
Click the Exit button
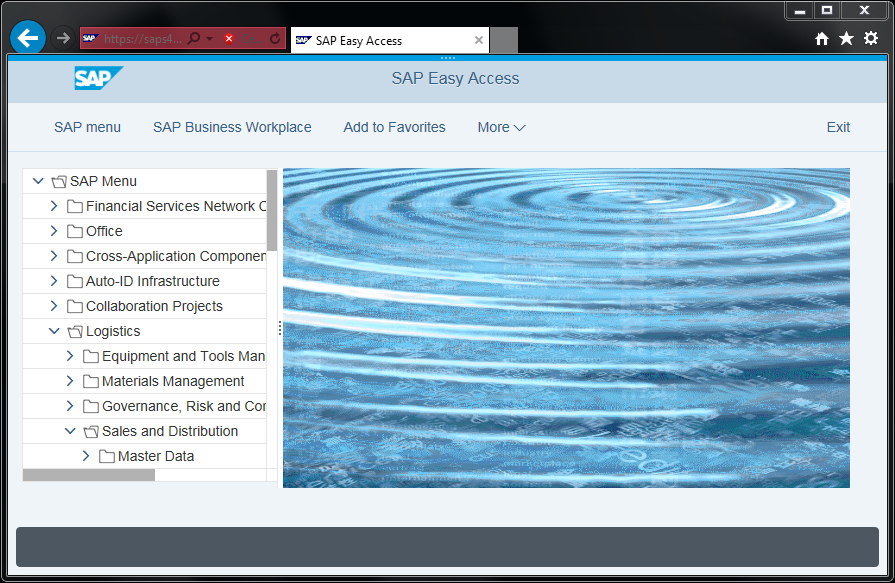[838, 127]
